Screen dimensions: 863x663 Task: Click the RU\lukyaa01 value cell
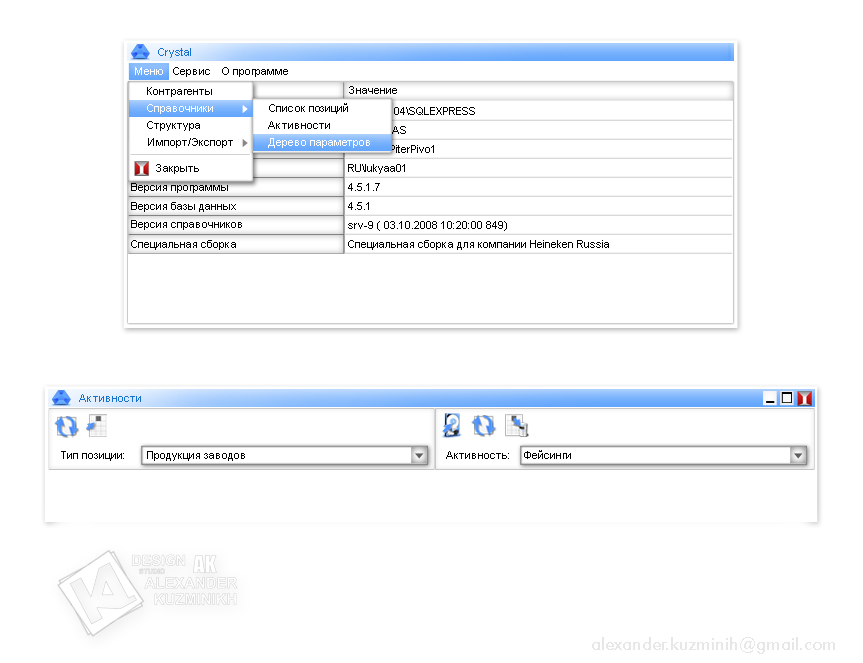pyautogui.click(x=538, y=168)
